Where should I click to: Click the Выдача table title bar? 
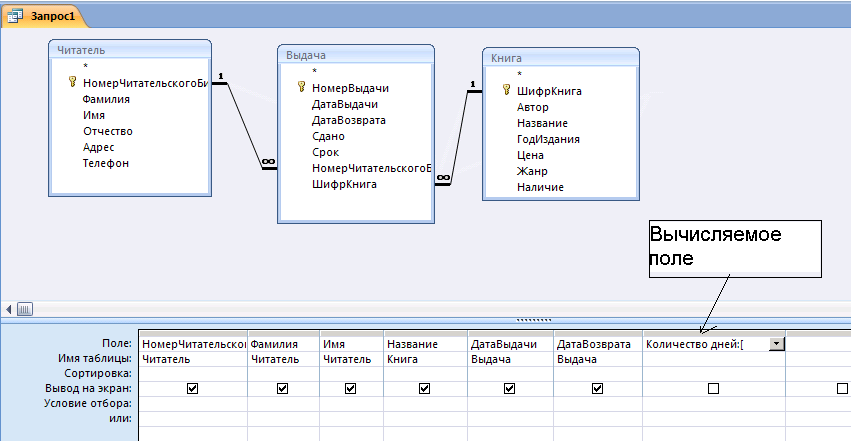355,55
